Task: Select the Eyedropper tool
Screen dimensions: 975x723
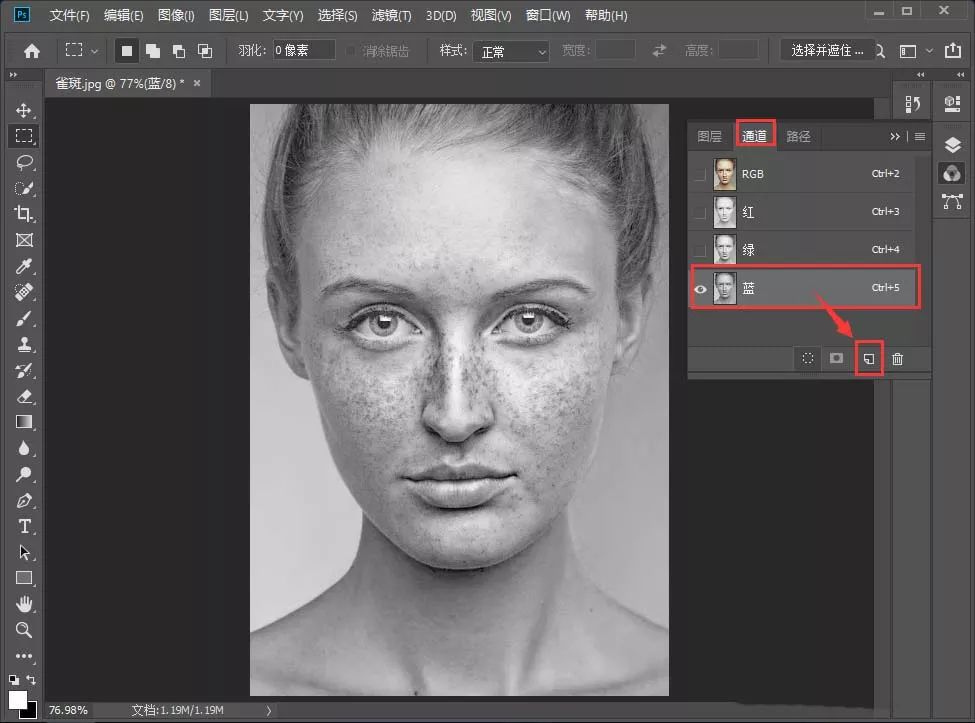Action: [x=24, y=266]
